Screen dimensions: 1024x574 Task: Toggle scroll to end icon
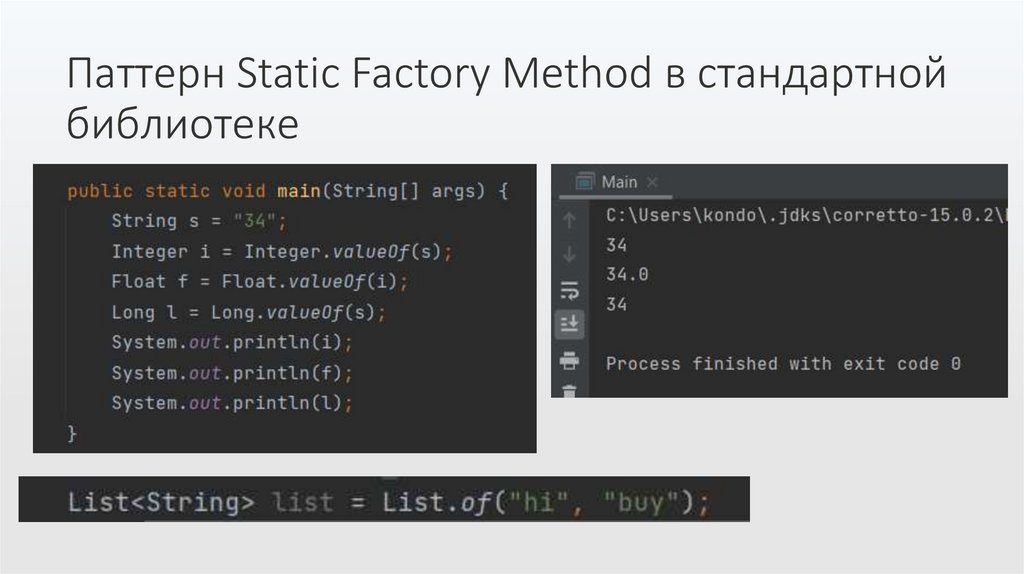tap(569, 324)
